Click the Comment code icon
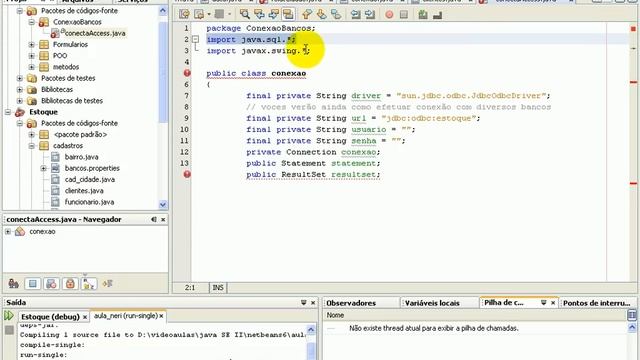 (x=423, y=15)
